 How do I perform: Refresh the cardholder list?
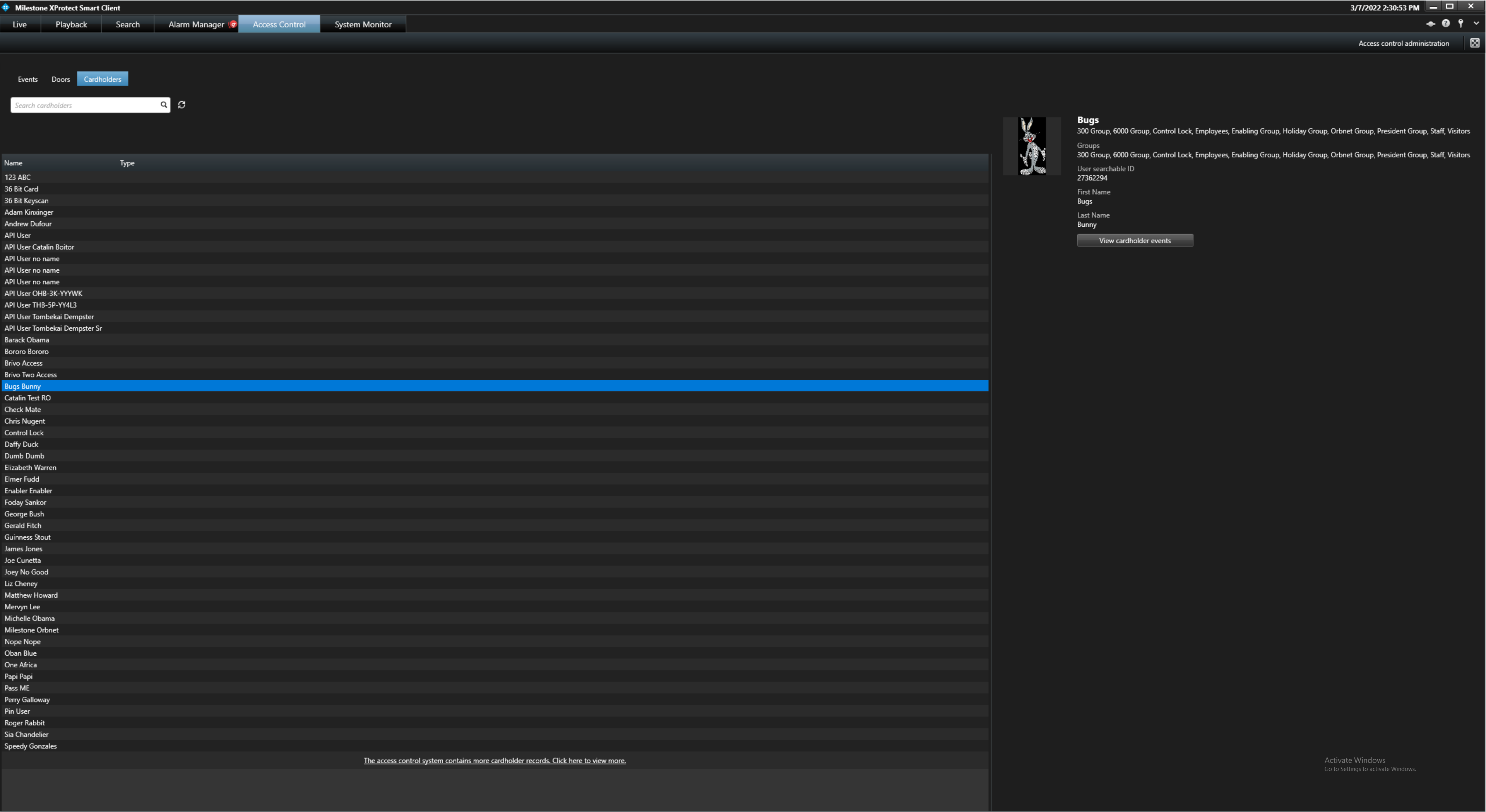[182, 105]
